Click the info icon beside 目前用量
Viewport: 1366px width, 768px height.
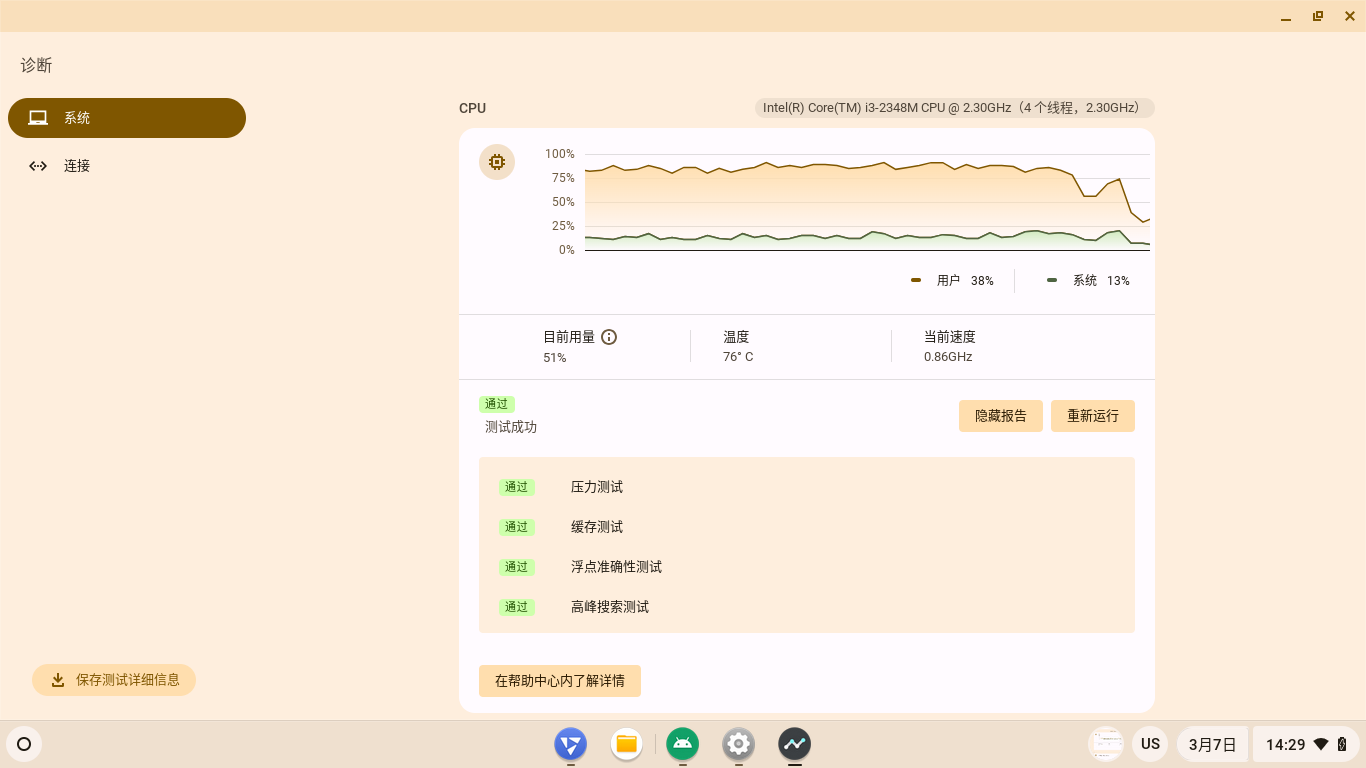(609, 337)
